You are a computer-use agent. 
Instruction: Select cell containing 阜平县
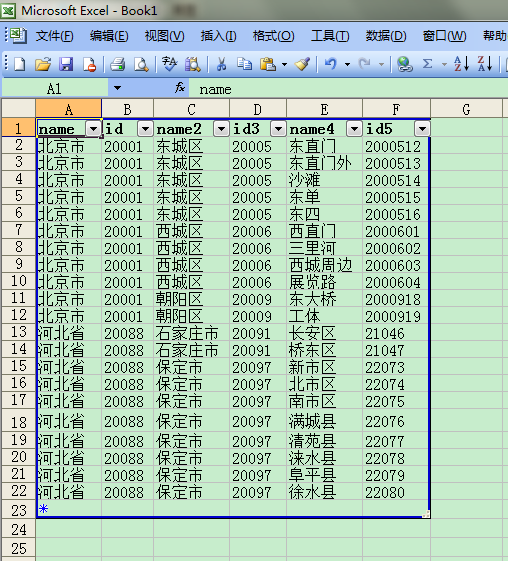pyautogui.click(x=324, y=475)
